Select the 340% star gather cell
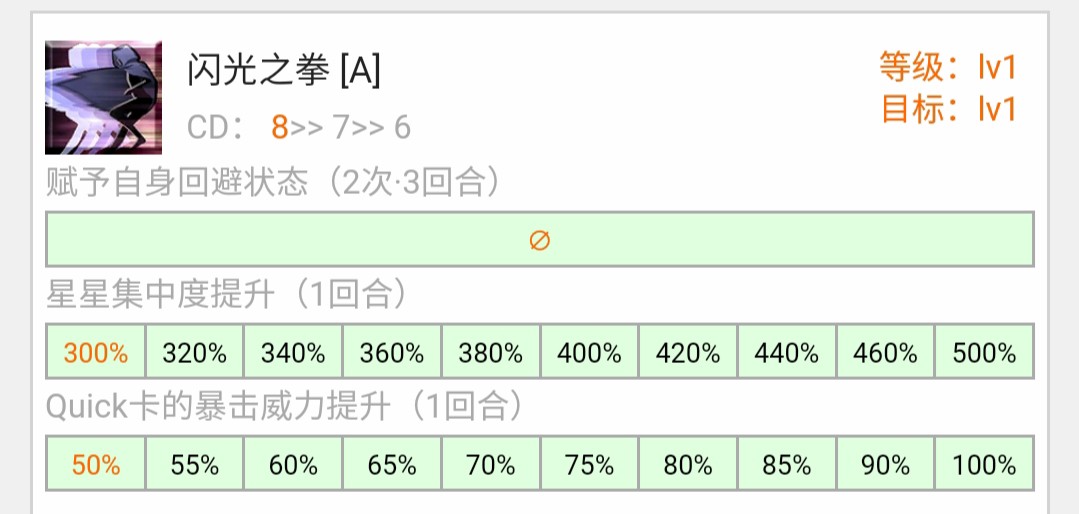The height and width of the screenshot is (514, 1079). [x=293, y=353]
